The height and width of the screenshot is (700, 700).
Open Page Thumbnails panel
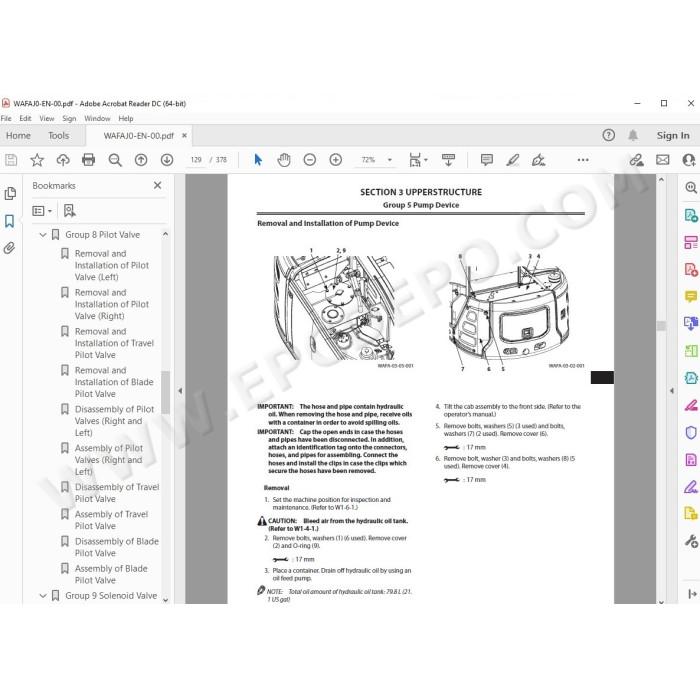pyautogui.click(x=10, y=194)
